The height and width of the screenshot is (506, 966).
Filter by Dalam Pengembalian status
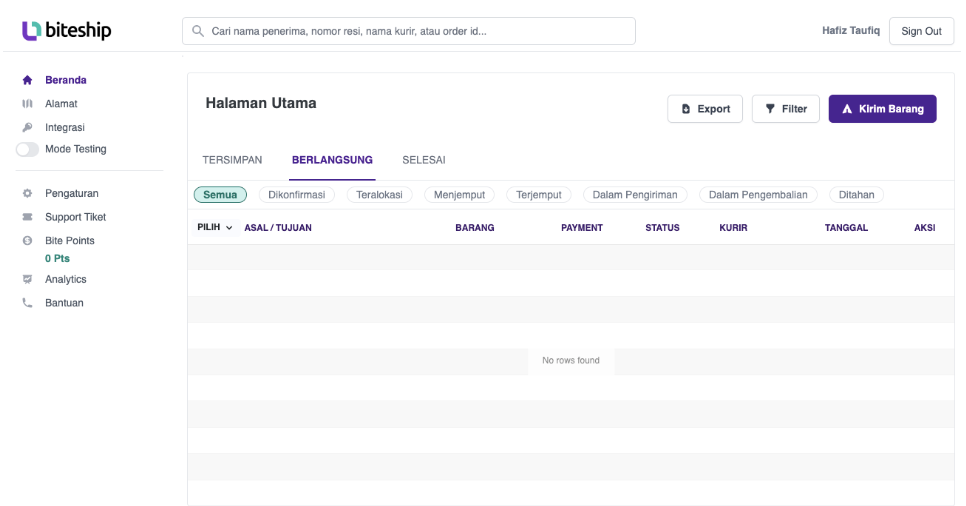pos(758,195)
